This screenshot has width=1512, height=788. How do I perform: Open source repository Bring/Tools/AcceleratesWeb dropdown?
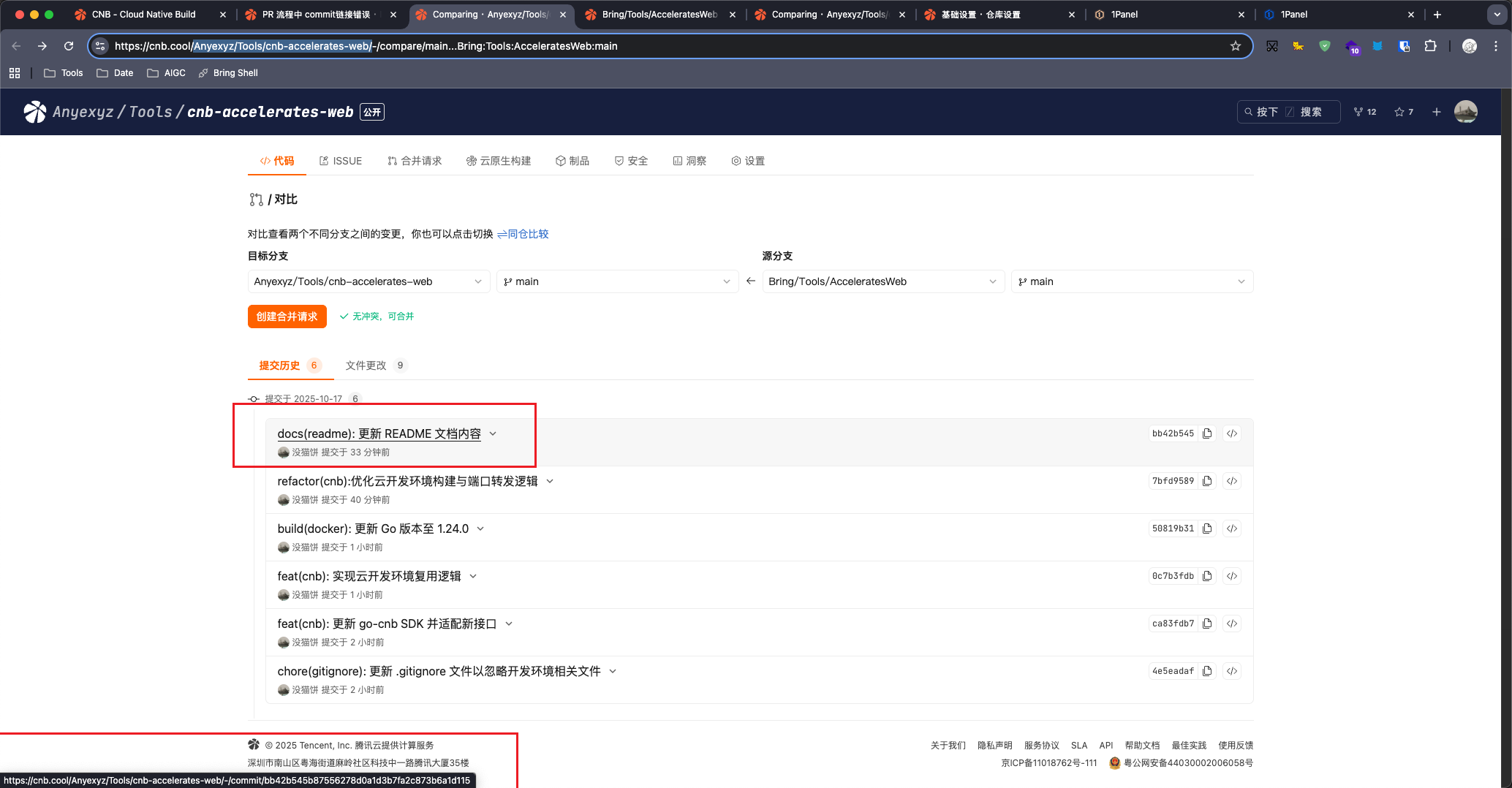[x=882, y=281]
